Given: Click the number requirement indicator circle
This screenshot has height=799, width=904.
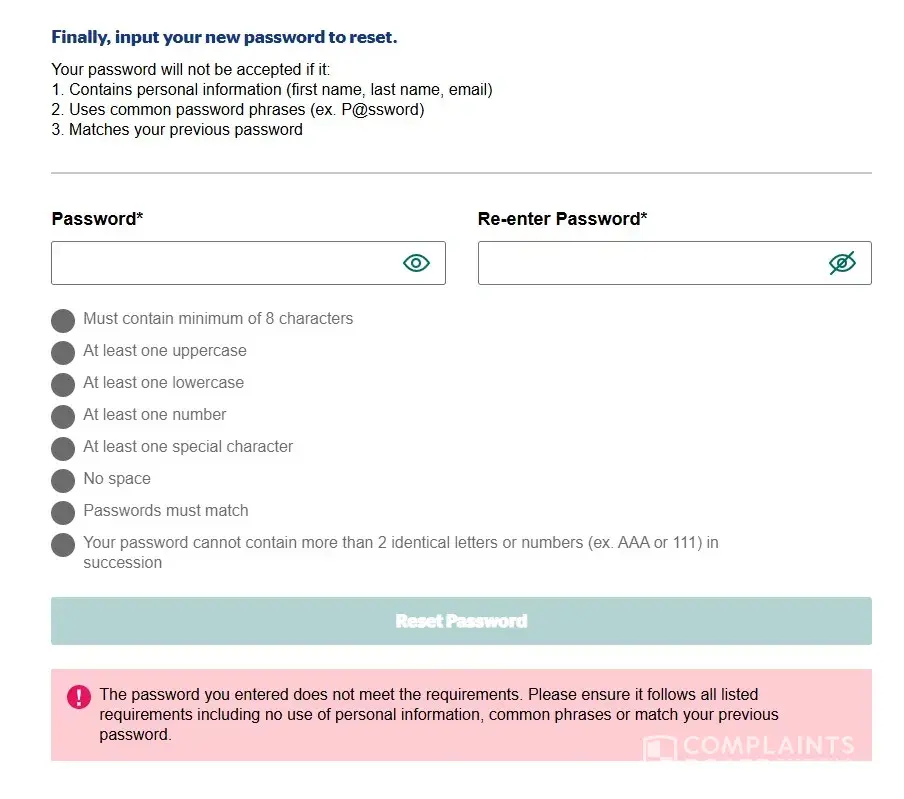Looking at the screenshot, I should (x=63, y=417).
